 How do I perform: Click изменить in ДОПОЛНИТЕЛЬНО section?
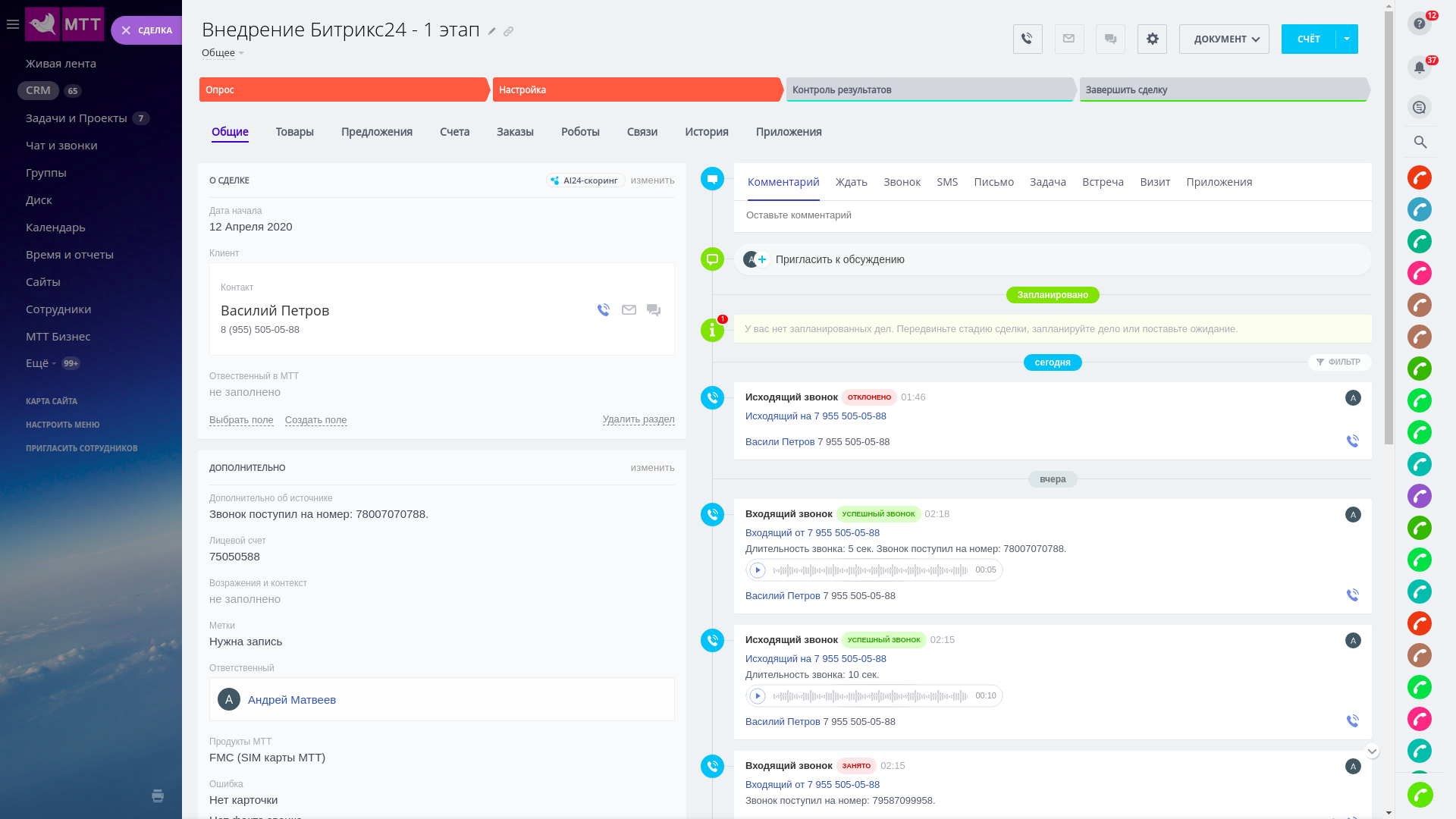[x=652, y=468]
